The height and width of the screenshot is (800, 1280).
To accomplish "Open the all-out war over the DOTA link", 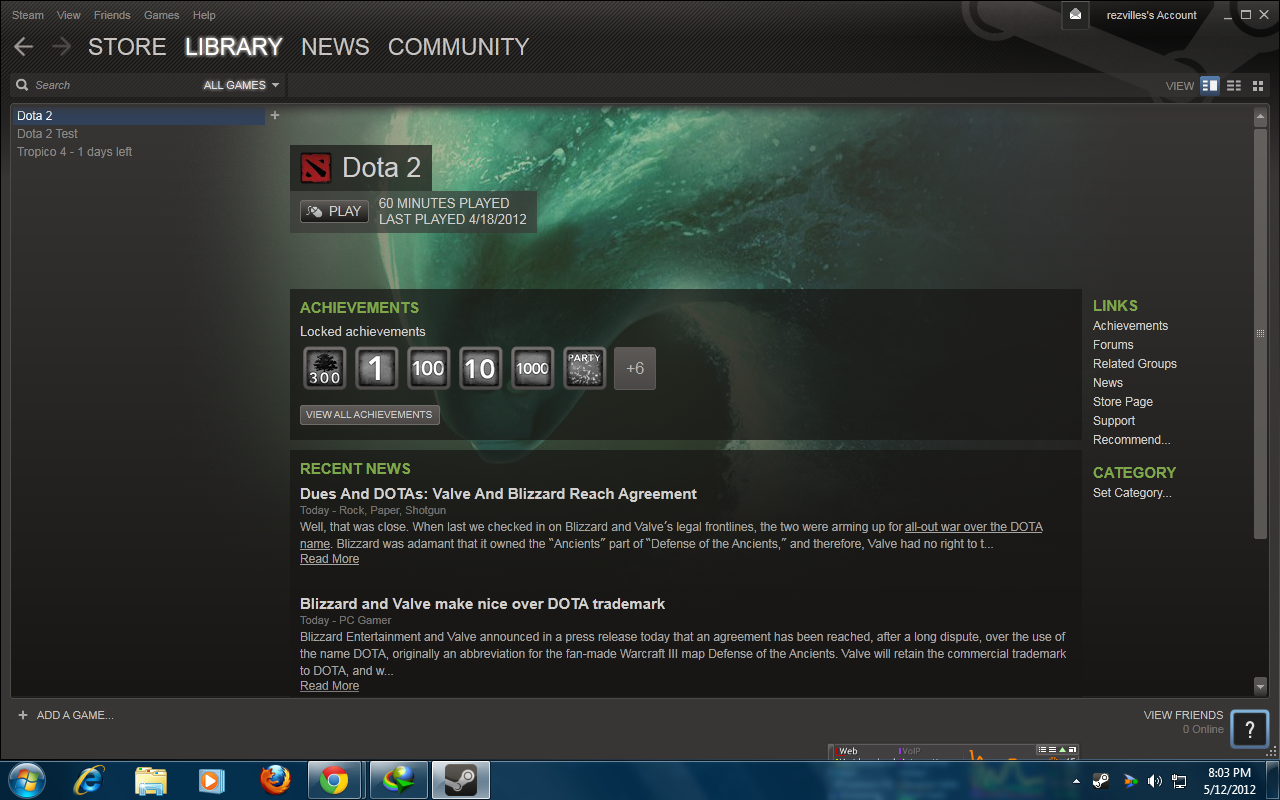I will point(974,527).
